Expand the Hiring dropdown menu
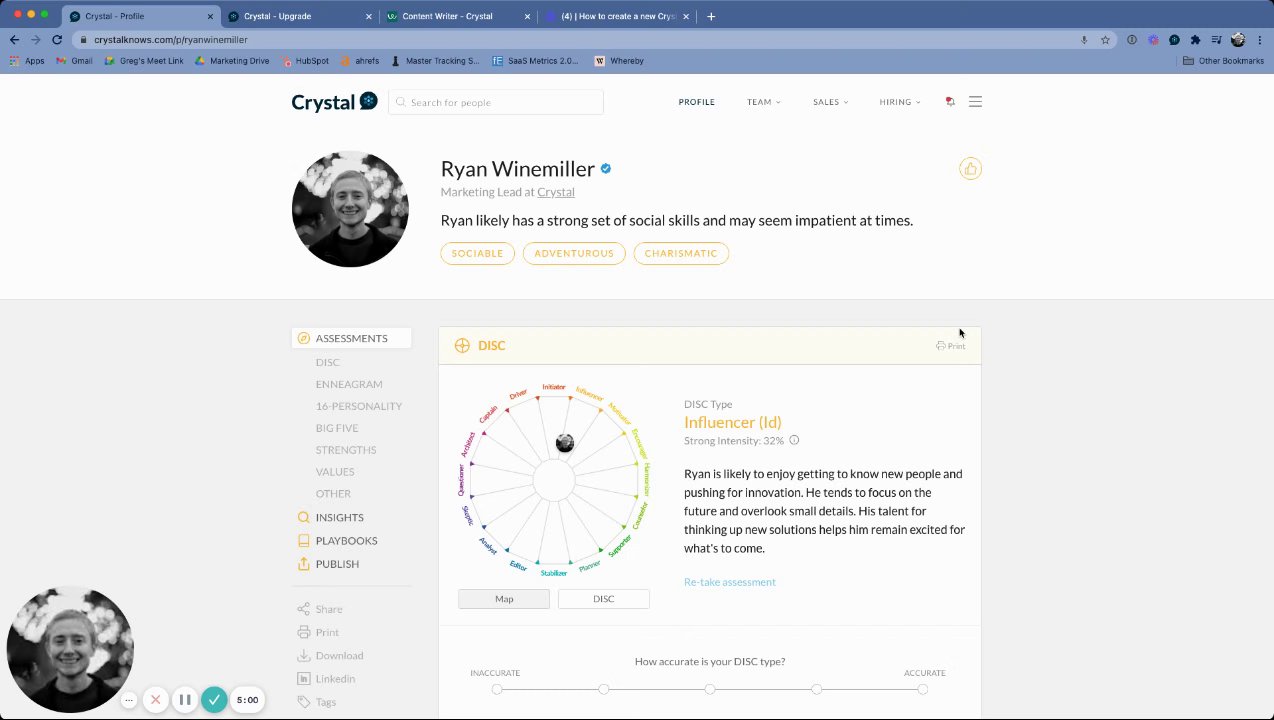This screenshot has width=1274, height=720. pos(900,102)
